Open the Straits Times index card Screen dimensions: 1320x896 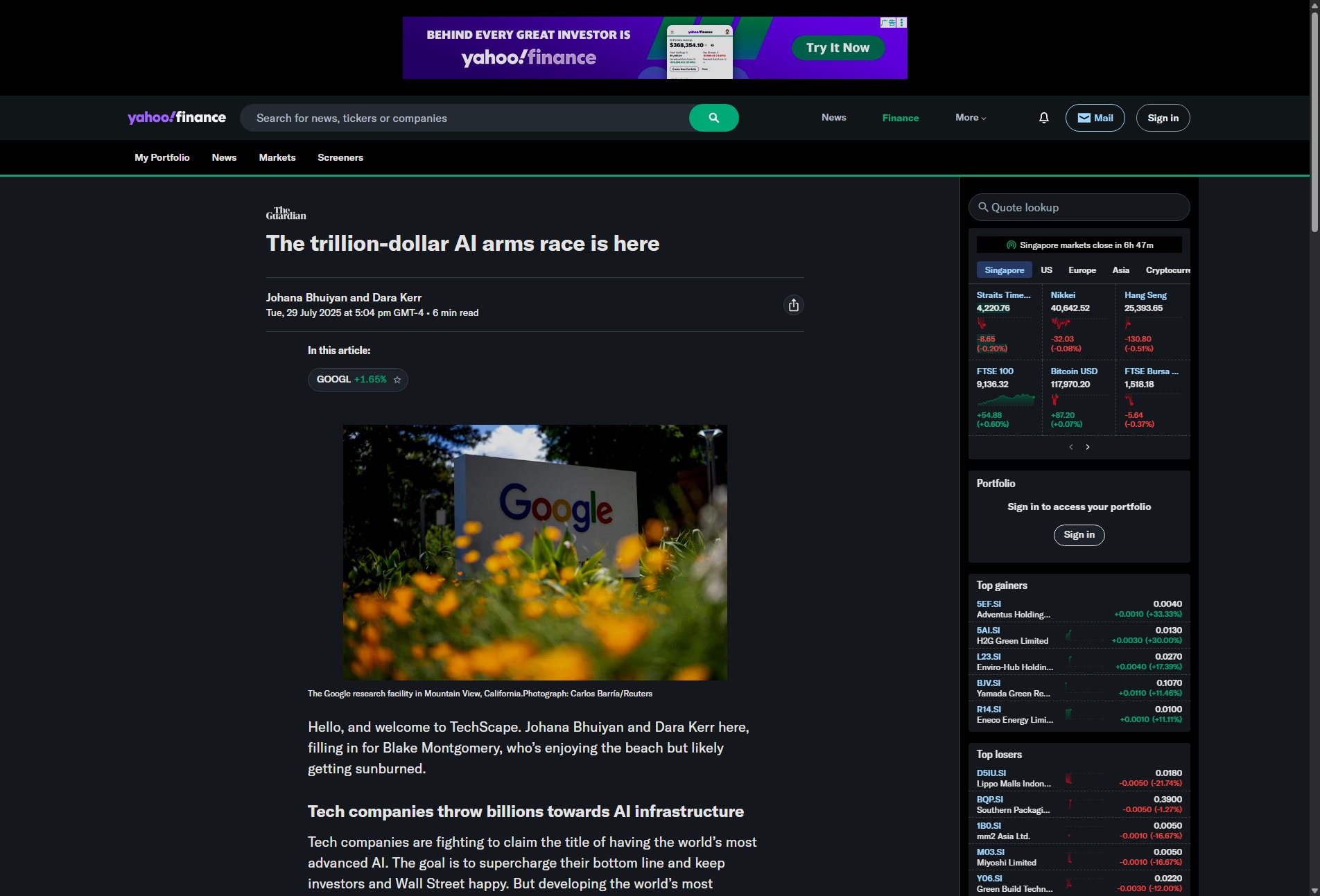1005,322
